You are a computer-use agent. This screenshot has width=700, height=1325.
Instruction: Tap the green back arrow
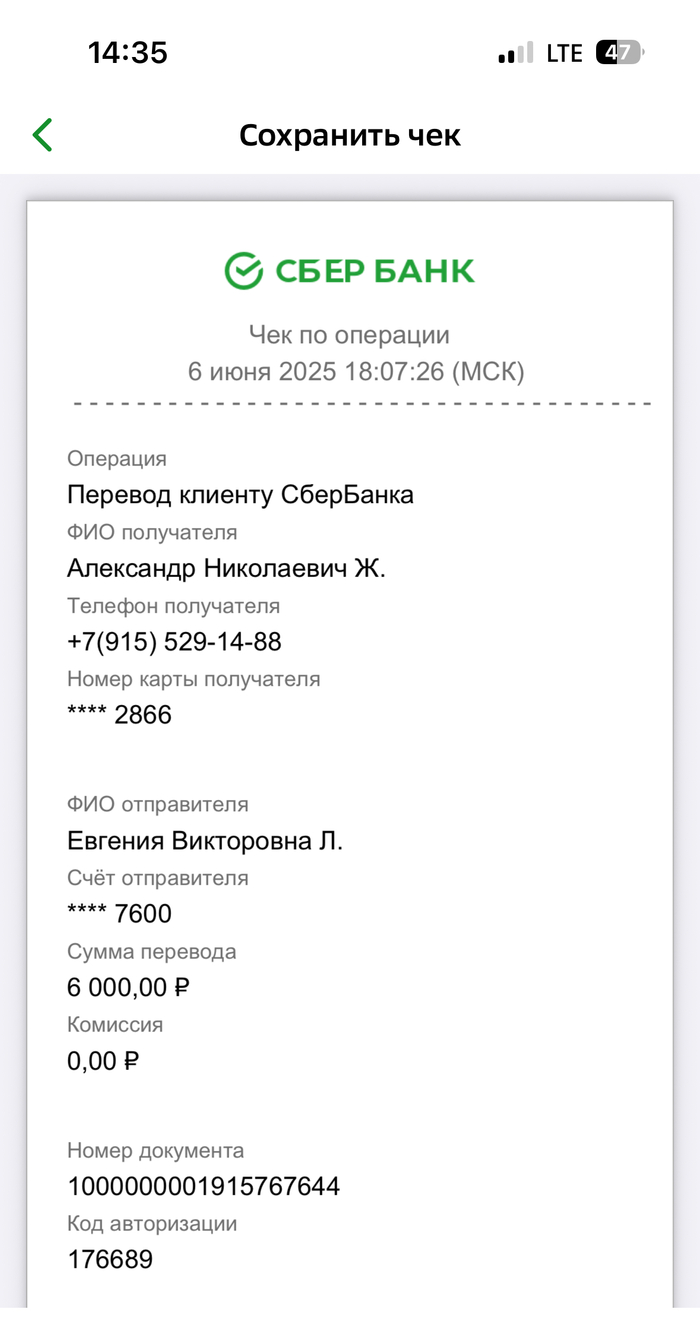(x=42, y=135)
